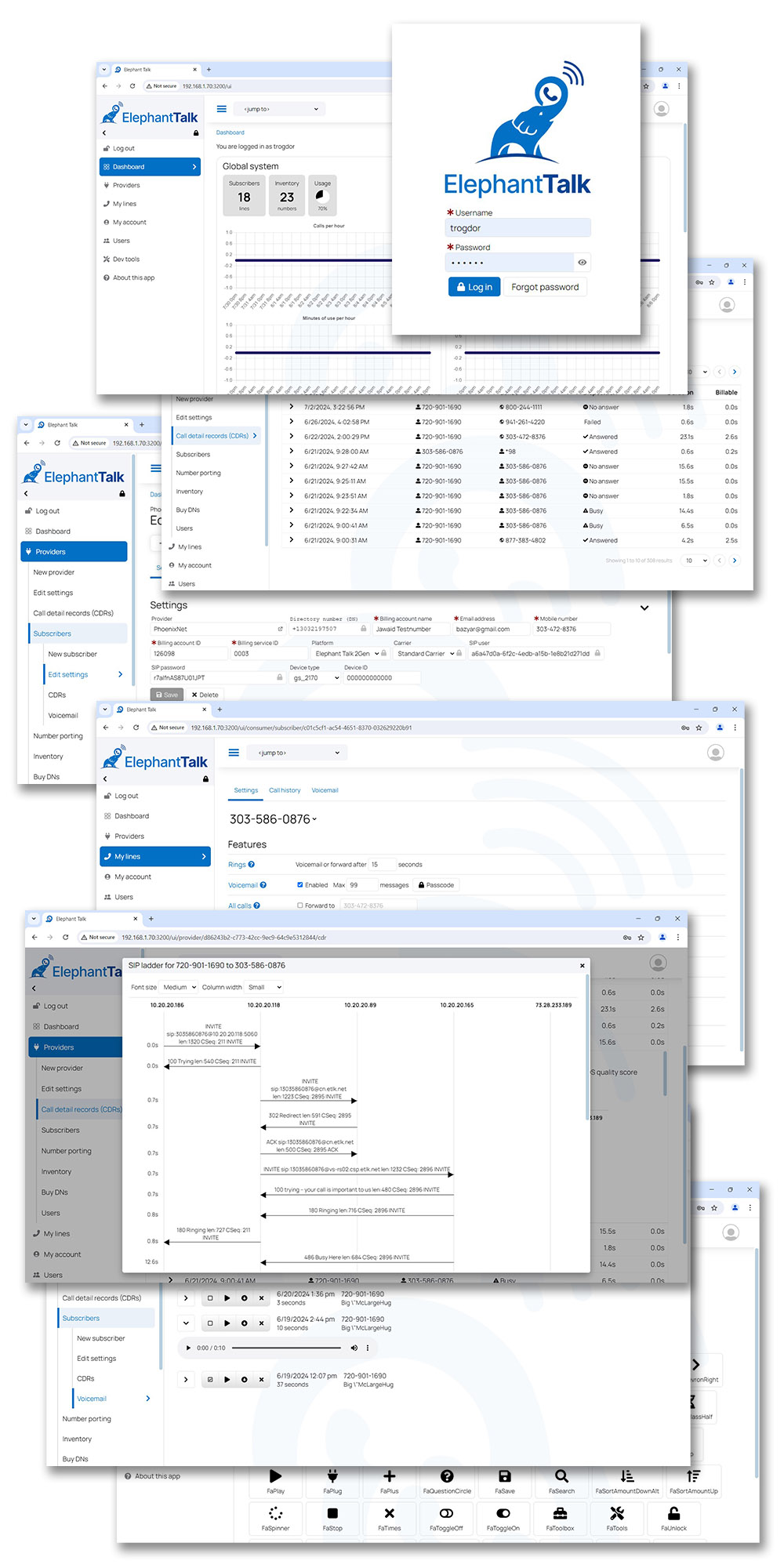
Task: Uncheck the voicemail Enabled checkbox
Action: coord(299,885)
